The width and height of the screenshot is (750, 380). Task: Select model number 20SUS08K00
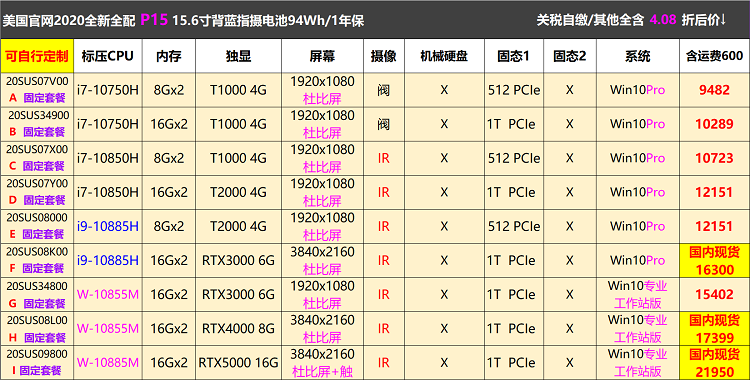tap(37, 252)
